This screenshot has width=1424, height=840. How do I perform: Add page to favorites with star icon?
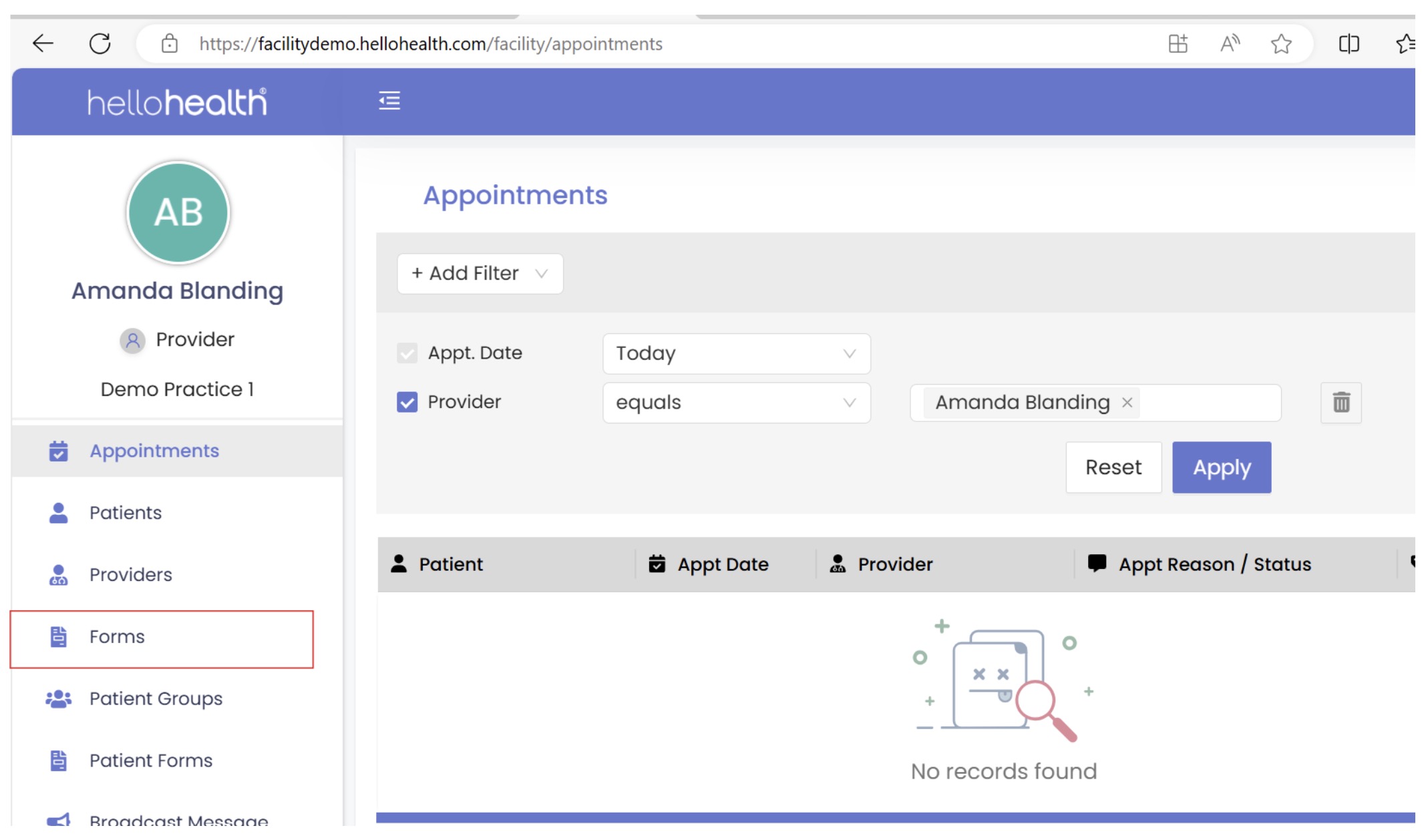click(1280, 44)
